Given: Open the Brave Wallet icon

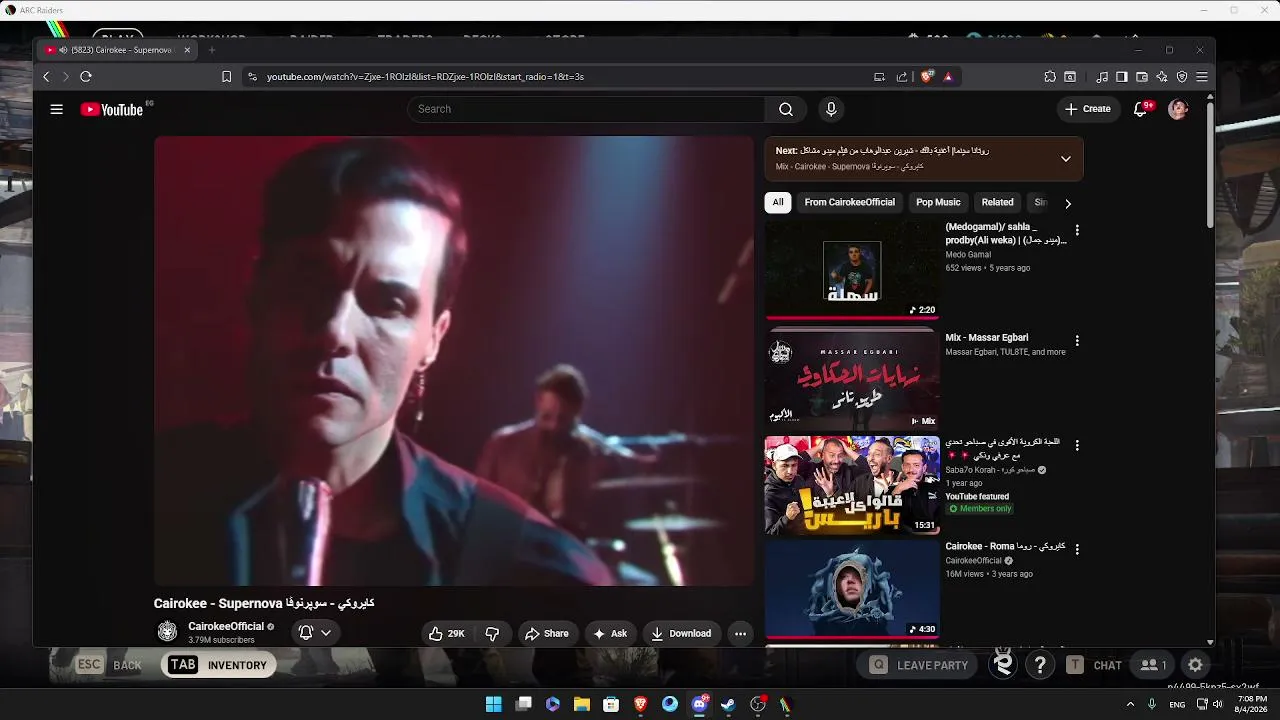Looking at the screenshot, I should coord(1142,77).
